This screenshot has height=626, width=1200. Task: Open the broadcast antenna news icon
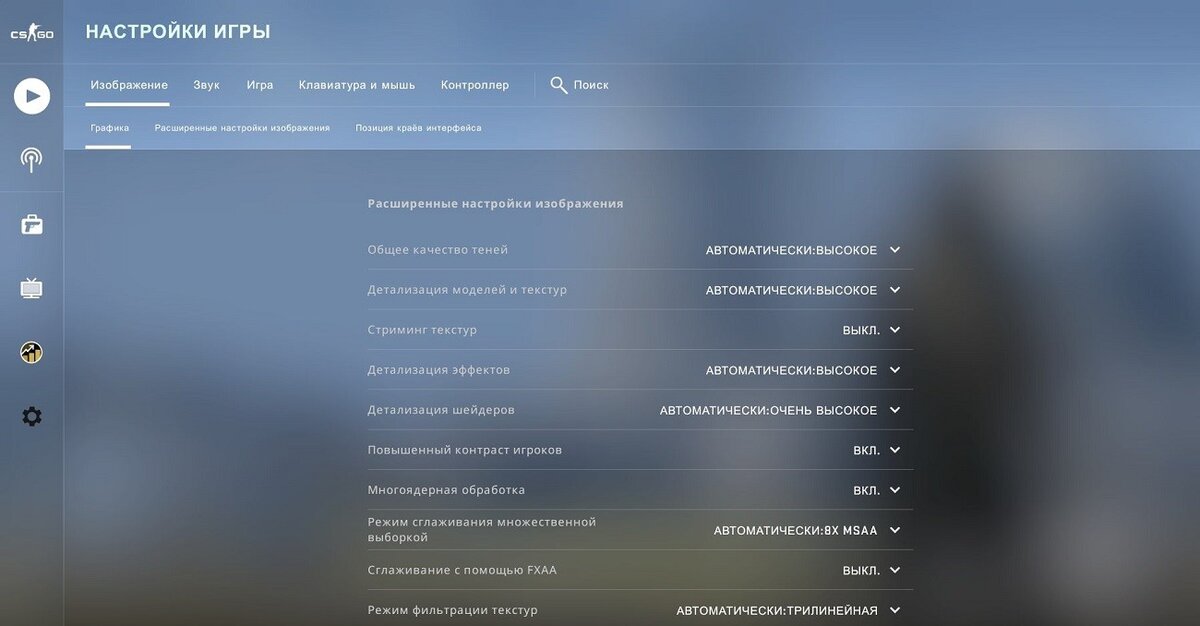point(32,160)
